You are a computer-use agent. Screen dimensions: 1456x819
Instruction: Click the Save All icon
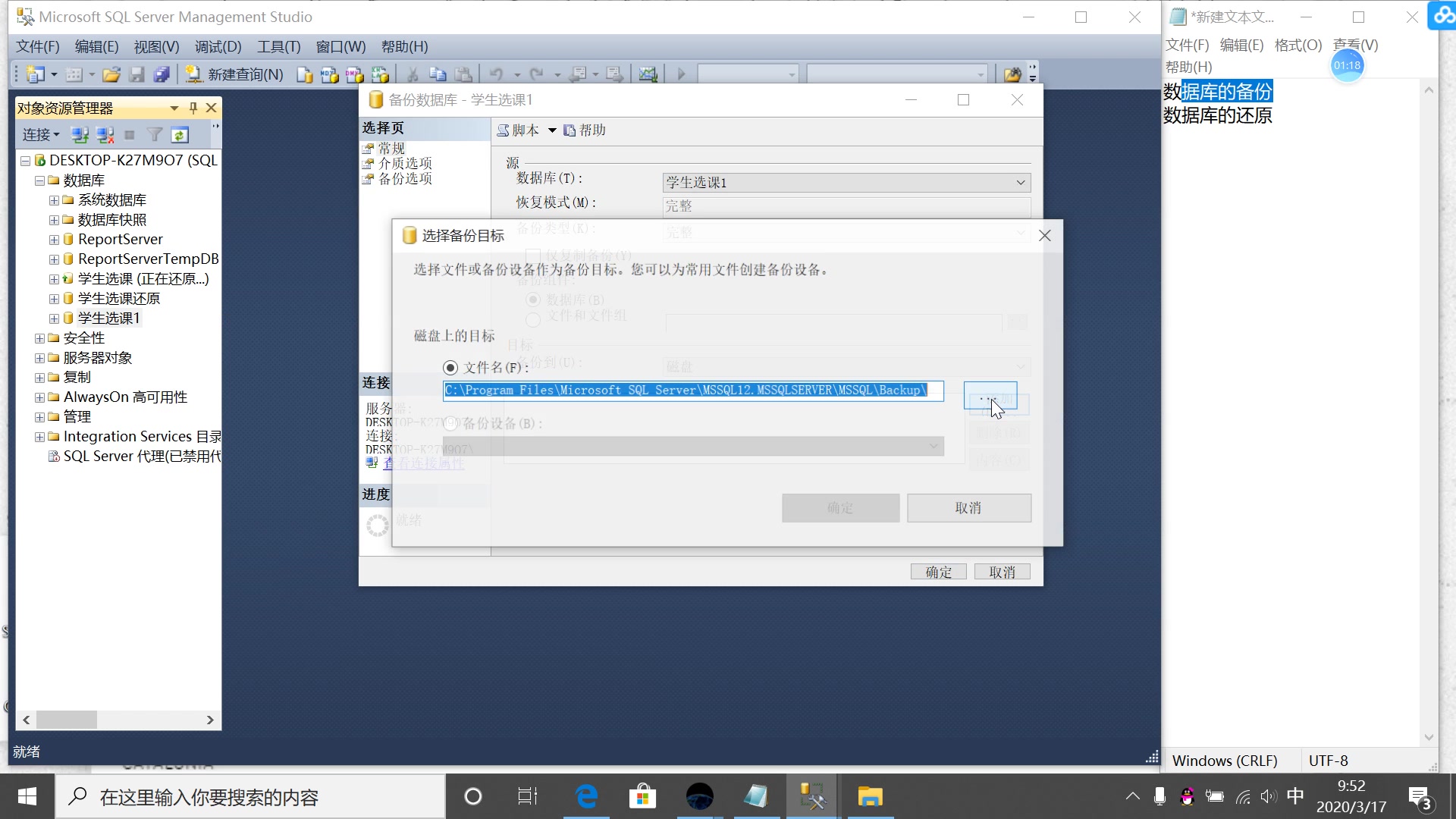[x=162, y=74]
